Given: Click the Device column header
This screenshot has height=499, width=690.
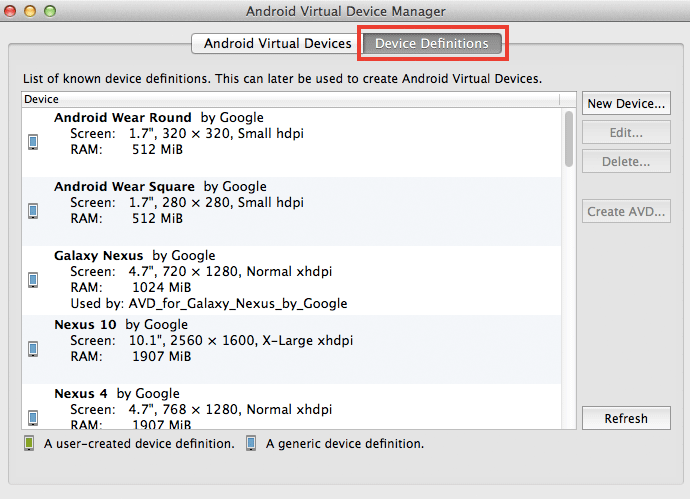Looking at the screenshot, I should (x=290, y=99).
